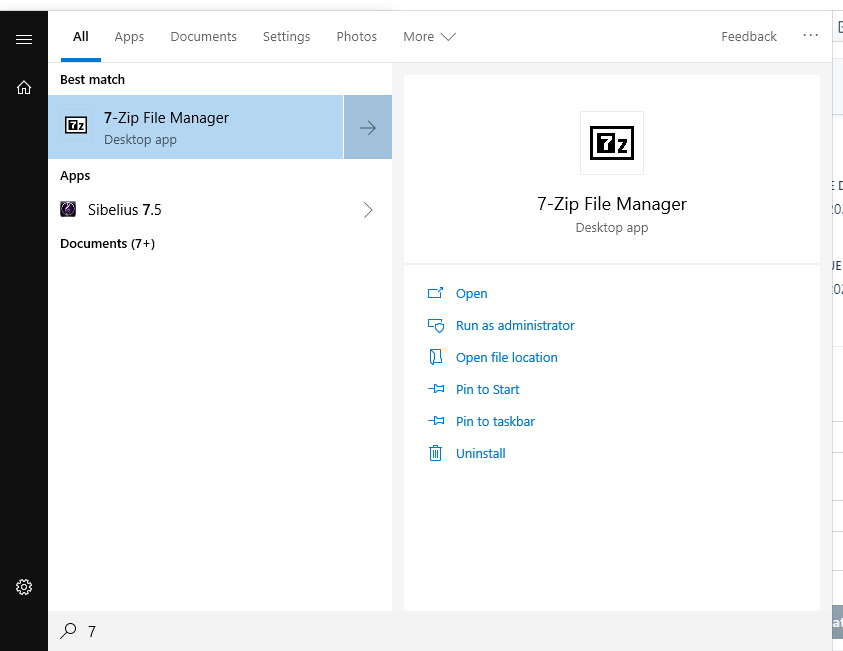The width and height of the screenshot is (843, 651).
Task: Click the search input field containing 7
Action: [x=440, y=631]
